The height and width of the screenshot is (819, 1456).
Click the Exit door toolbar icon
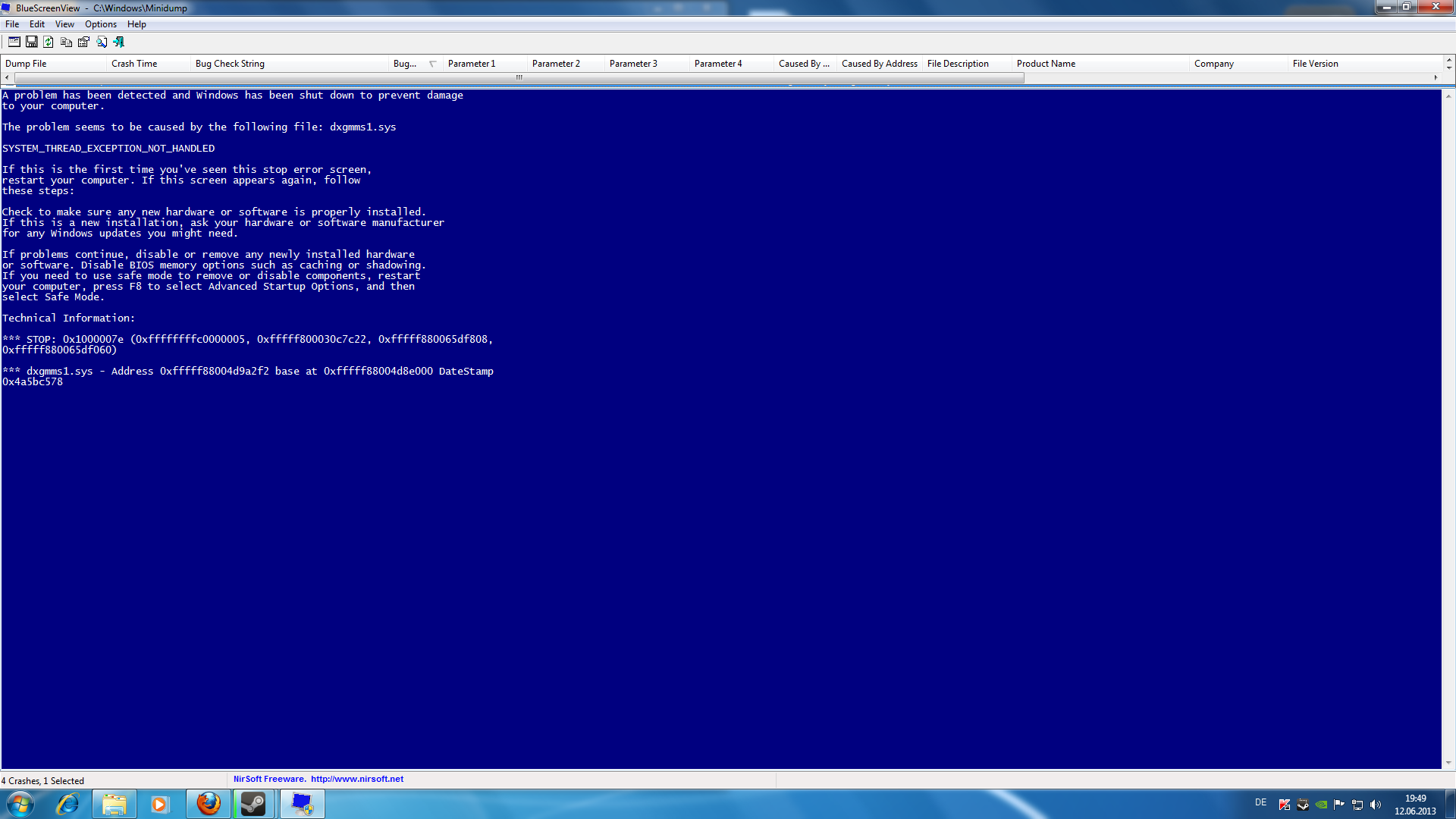[118, 42]
